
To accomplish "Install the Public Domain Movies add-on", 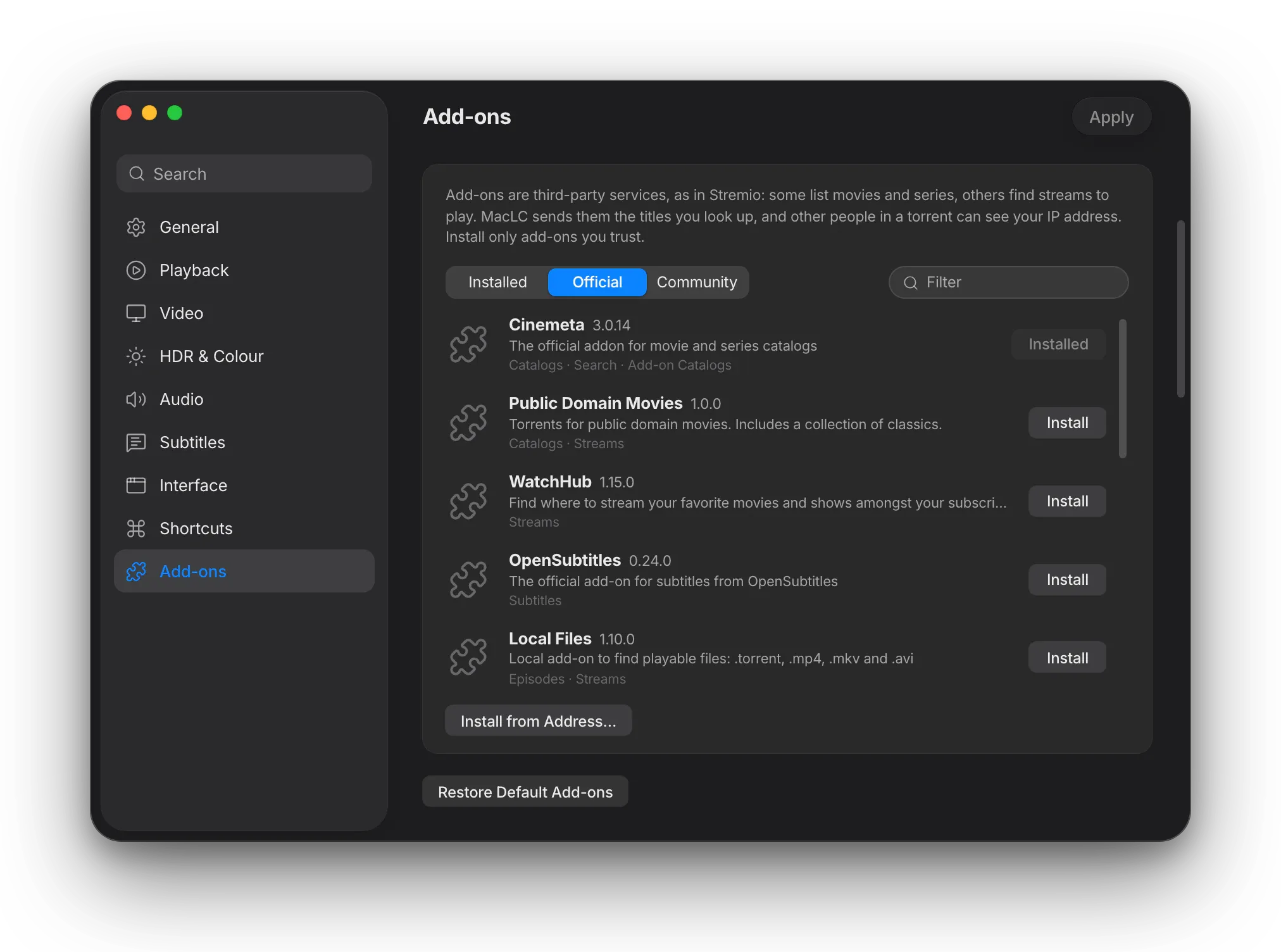I will point(1067,423).
